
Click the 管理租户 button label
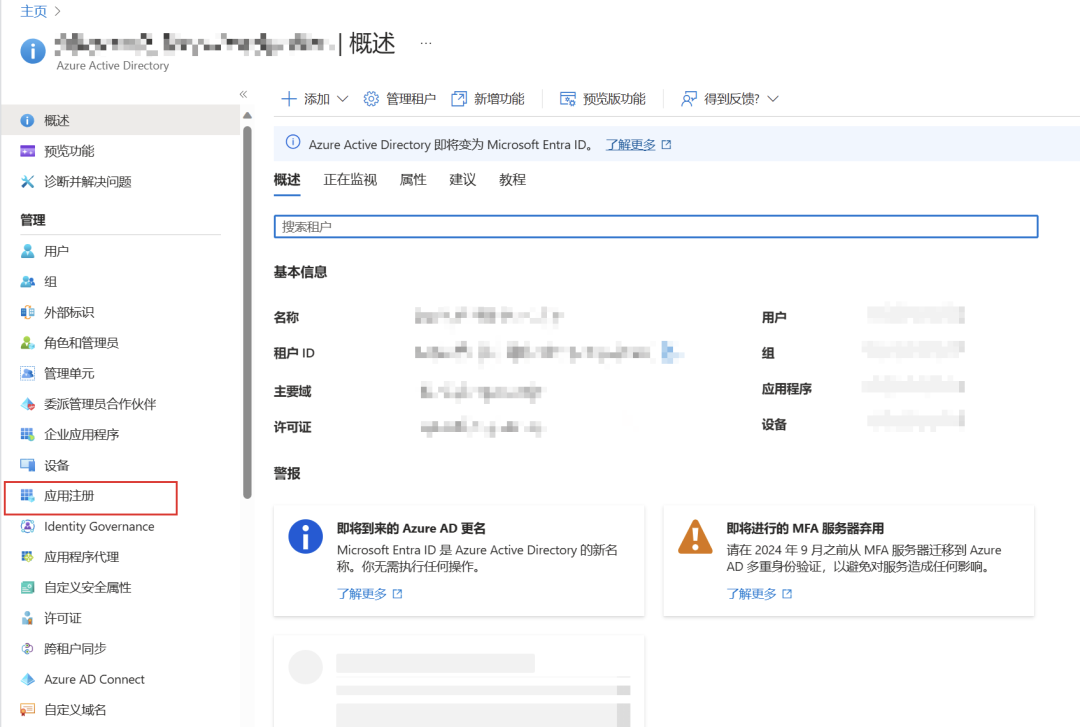[411, 99]
